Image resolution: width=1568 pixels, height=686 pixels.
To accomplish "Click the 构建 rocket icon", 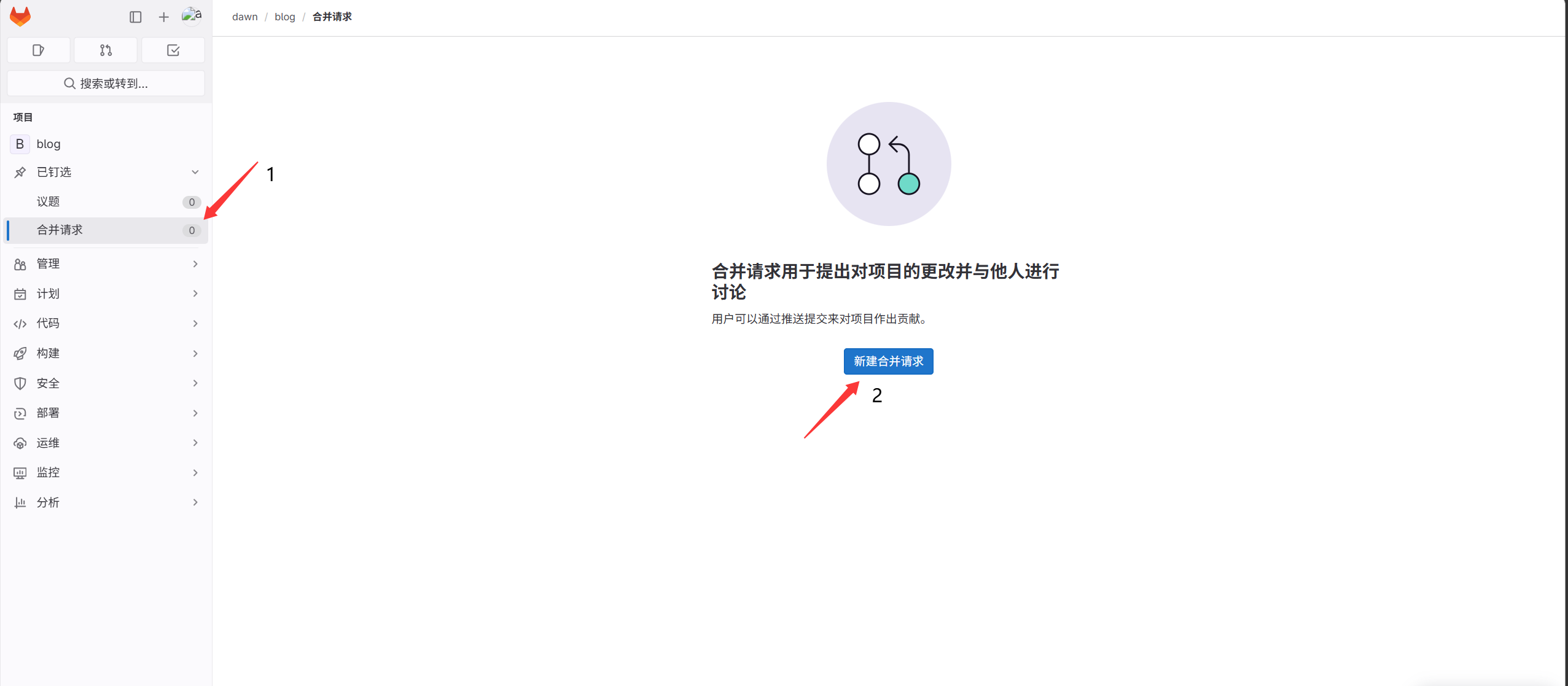I will coord(20,354).
